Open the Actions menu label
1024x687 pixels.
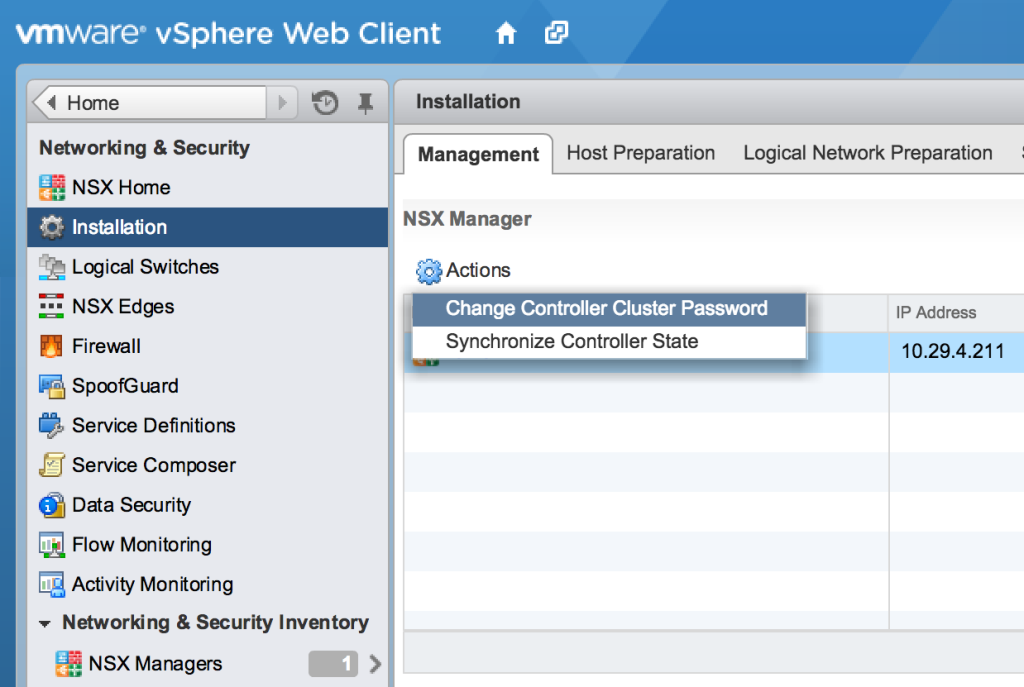click(x=478, y=270)
